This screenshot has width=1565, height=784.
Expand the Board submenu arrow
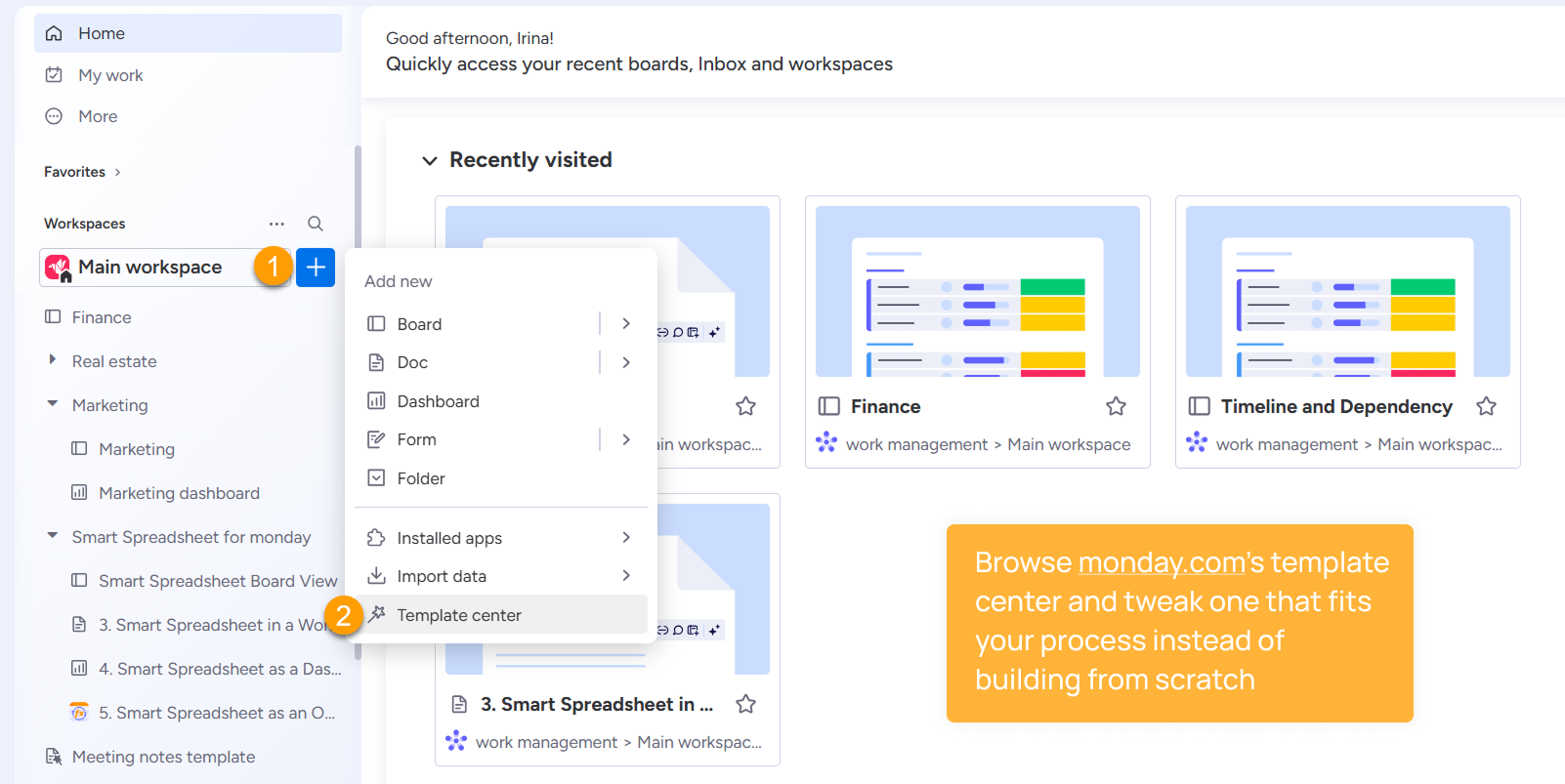tap(626, 324)
